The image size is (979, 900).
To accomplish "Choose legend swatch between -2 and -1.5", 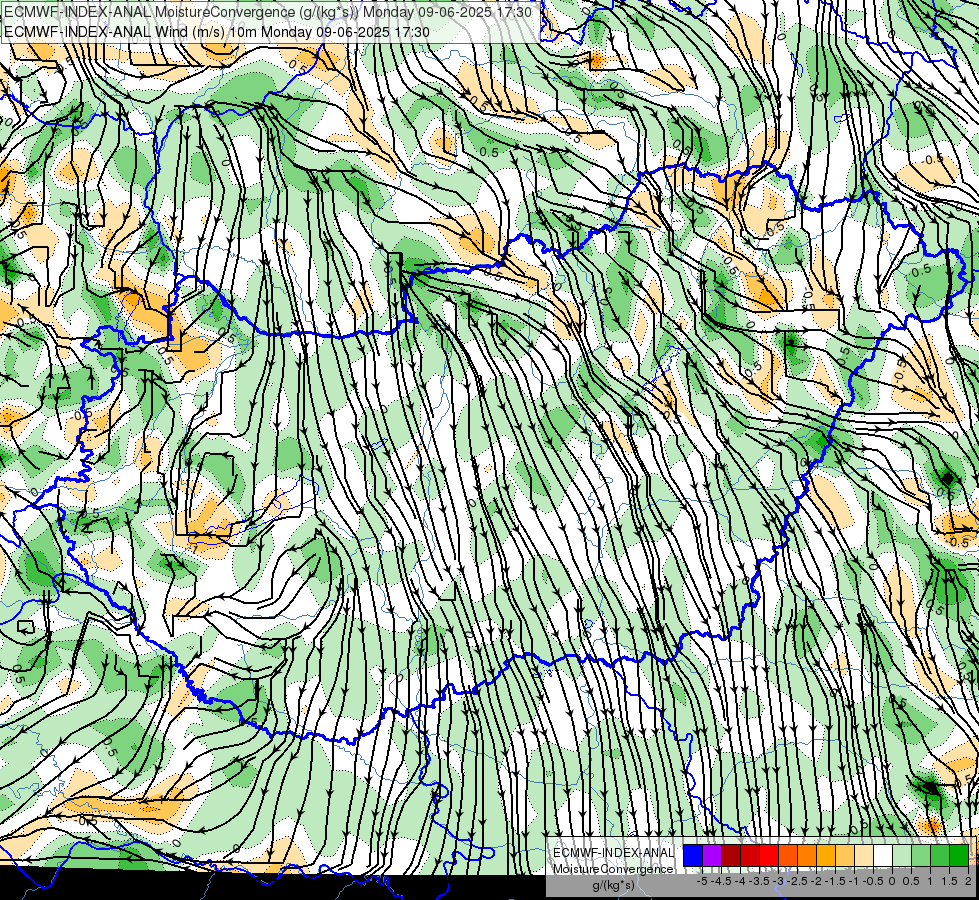I will (x=826, y=856).
